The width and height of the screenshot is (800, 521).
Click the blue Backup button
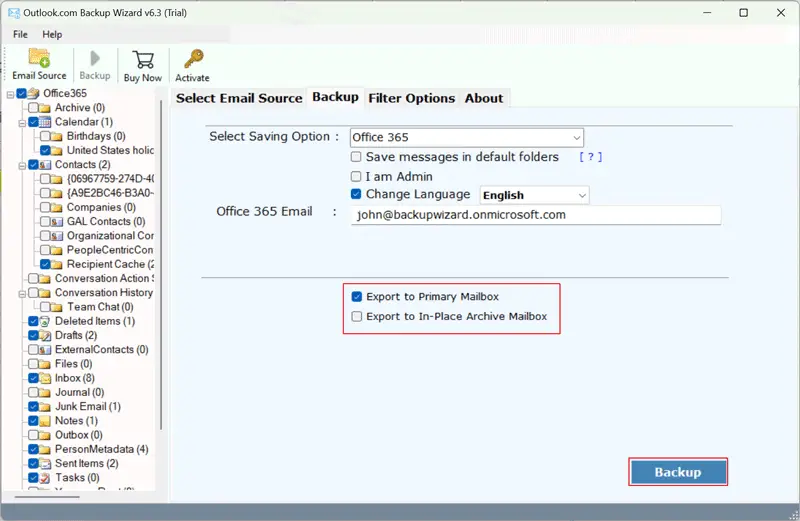pyautogui.click(x=678, y=472)
